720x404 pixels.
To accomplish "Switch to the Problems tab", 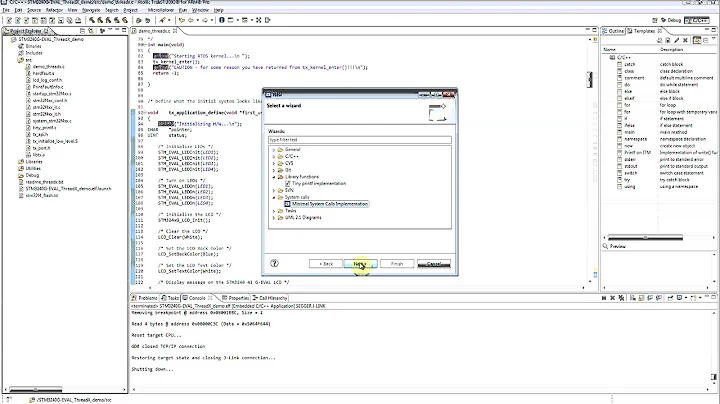I will (145, 298).
